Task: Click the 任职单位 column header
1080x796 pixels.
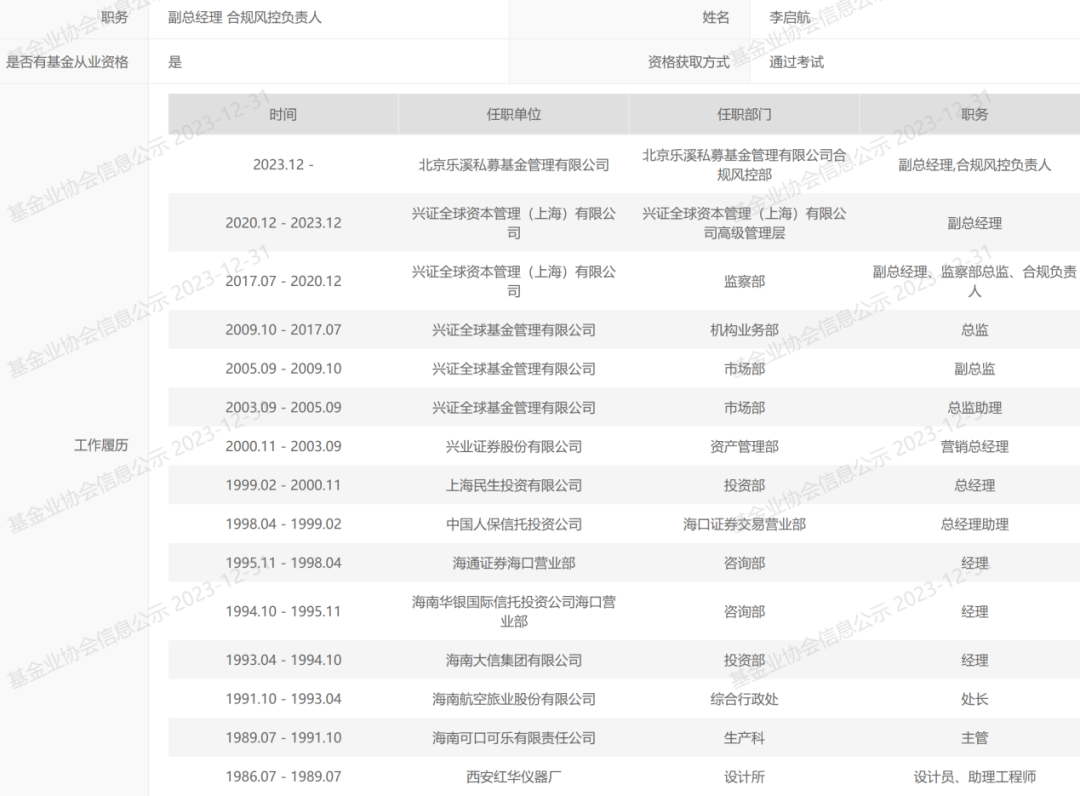Action: tap(514, 114)
